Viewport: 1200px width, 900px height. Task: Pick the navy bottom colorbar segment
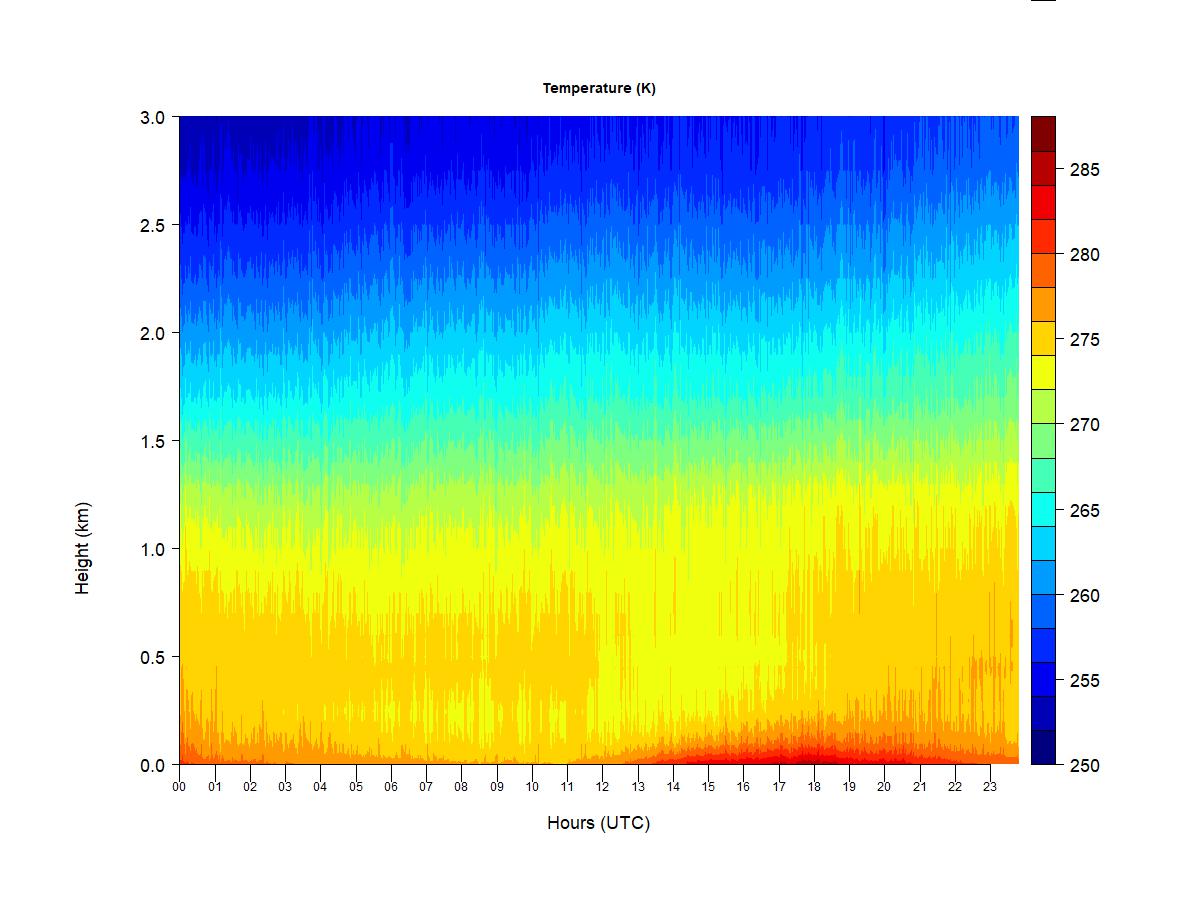1043,748
